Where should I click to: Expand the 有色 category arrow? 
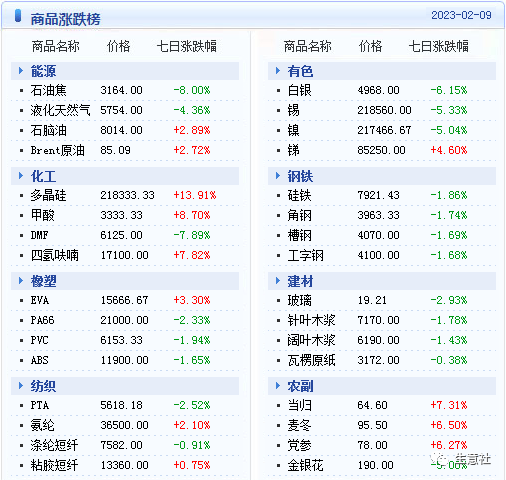(x=278, y=71)
